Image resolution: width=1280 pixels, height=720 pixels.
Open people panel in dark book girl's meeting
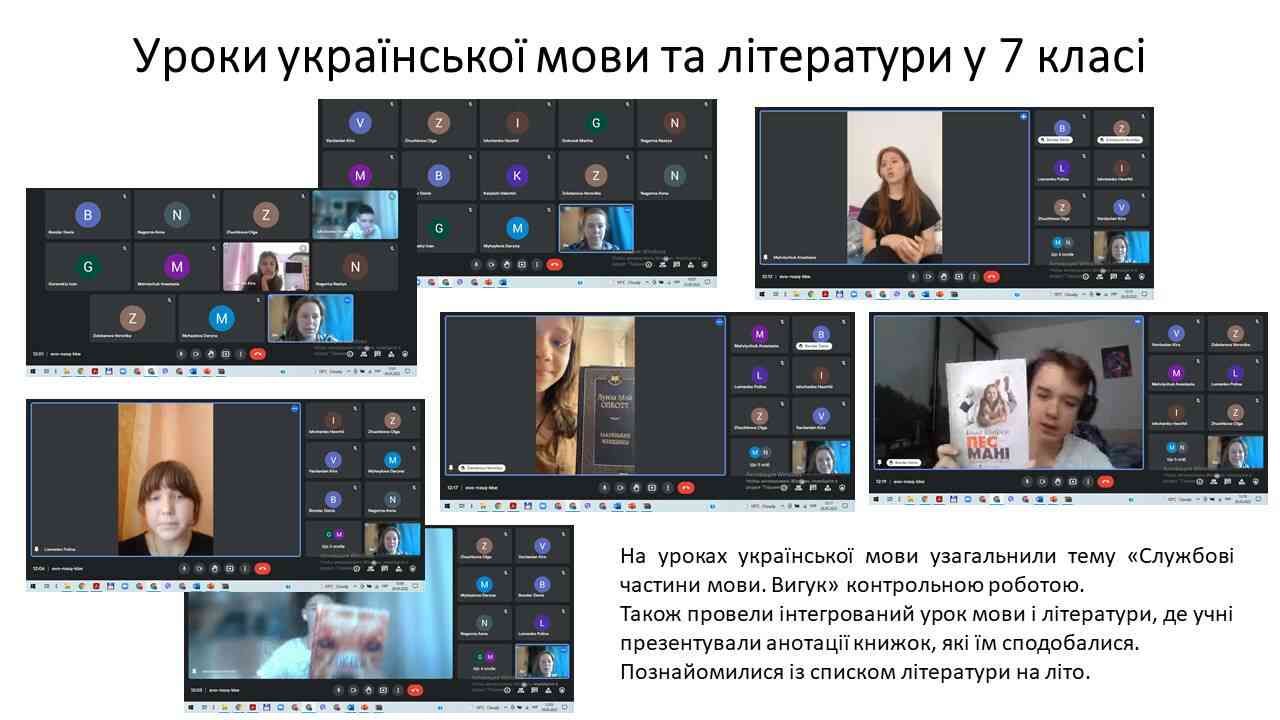click(x=797, y=488)
